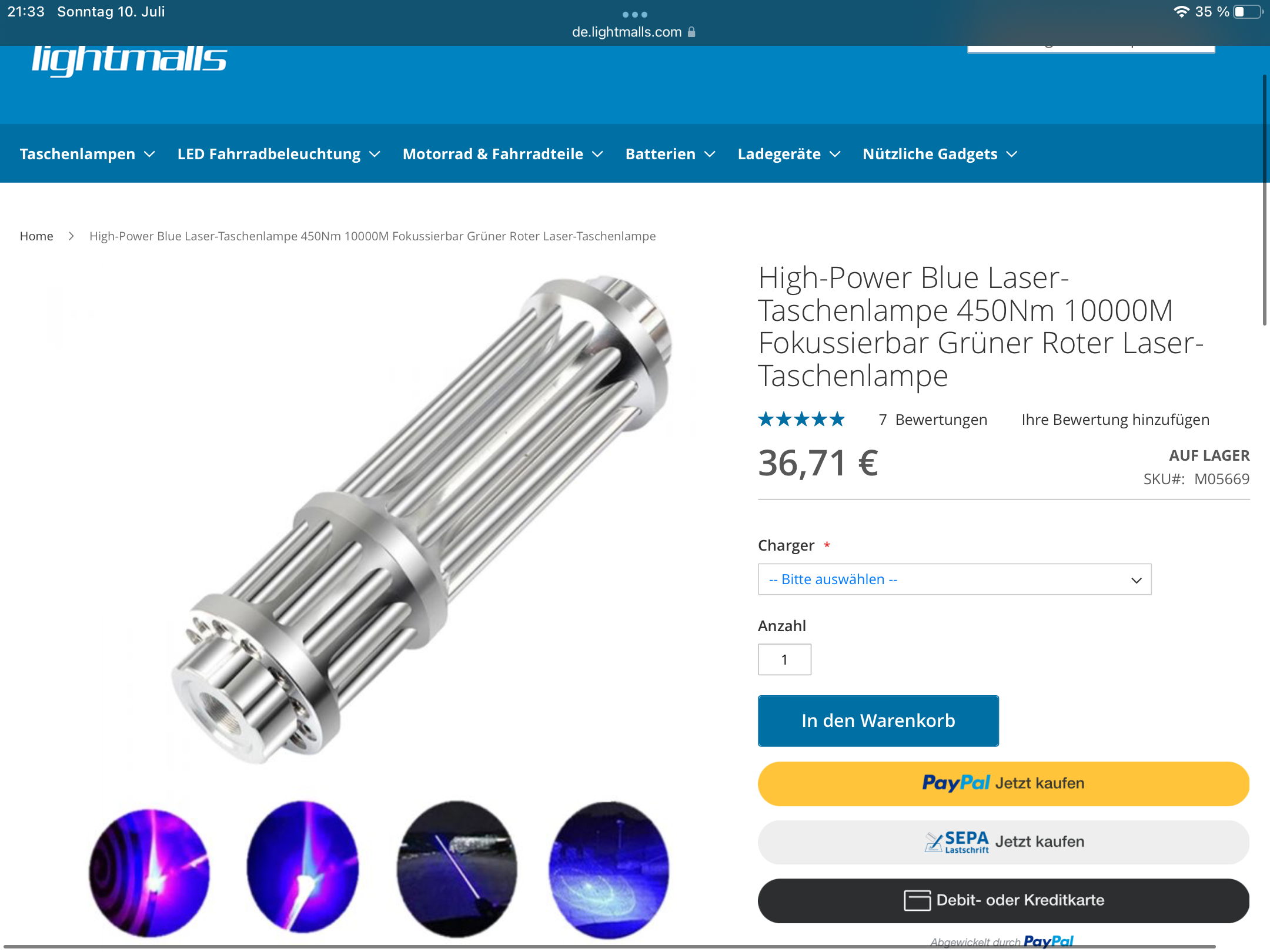Tap the lock icon beside the URL
The height and width of the screenshot is (952, 1270).
coord(691,32)
